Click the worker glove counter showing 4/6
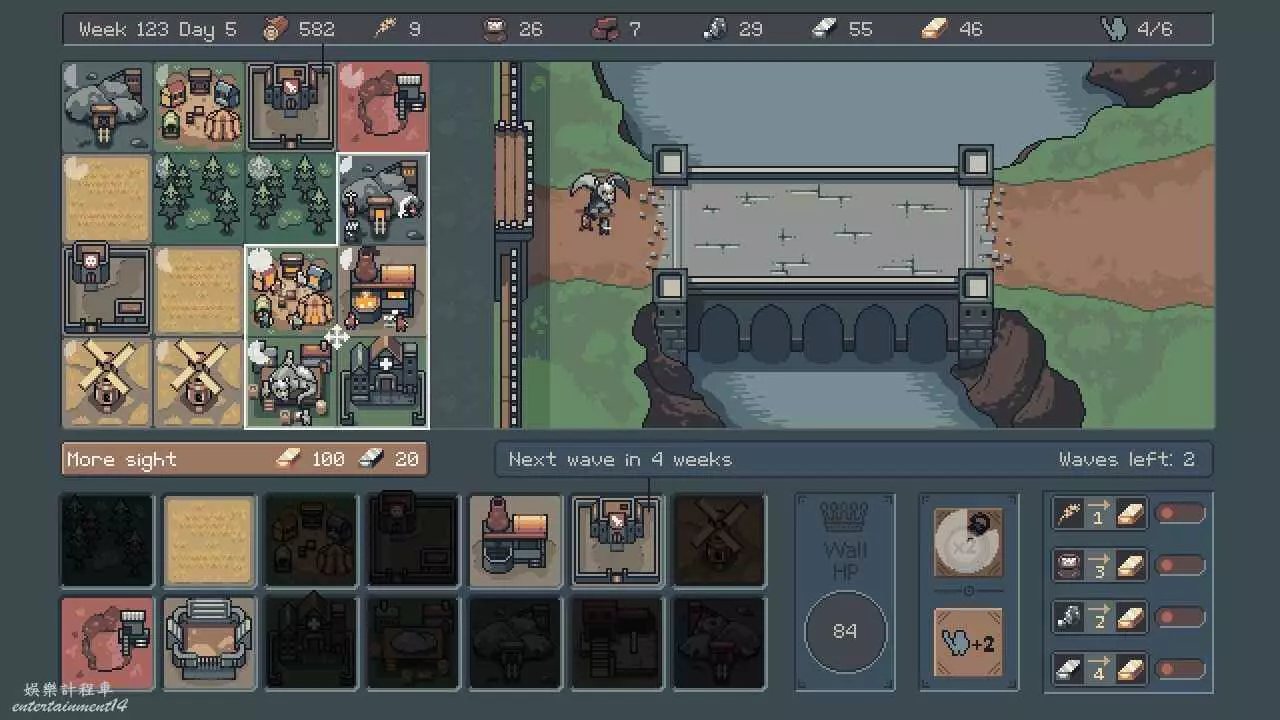 pyautogui.click(x=1136, y=29)
